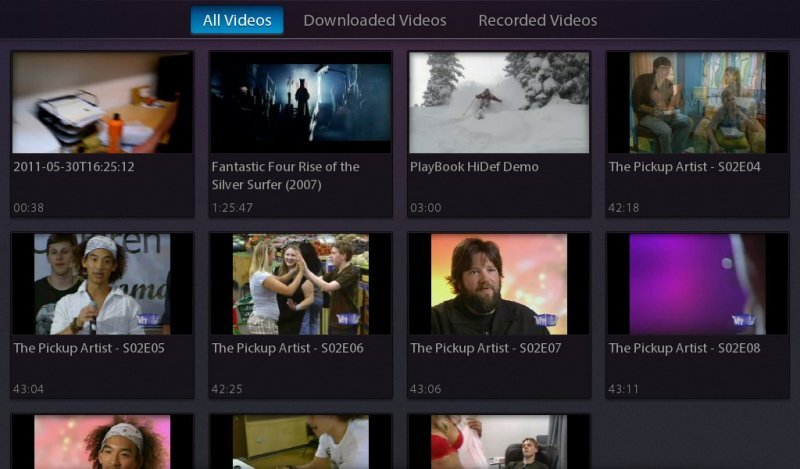Image resolution: width=800 pixels, height=469 pixels.
Task: Click the 43:06 duration label
Action: [x=426, y=389]
